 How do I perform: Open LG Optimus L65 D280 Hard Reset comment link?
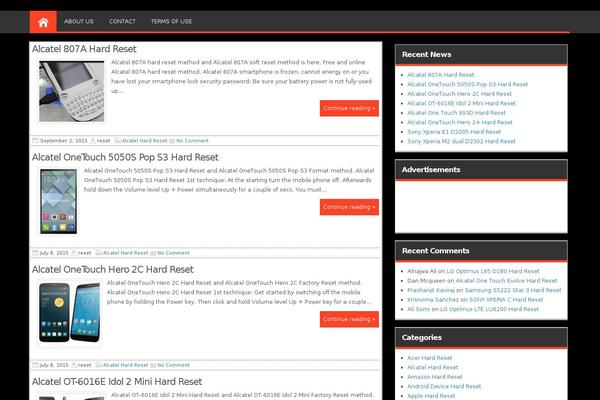click(493, 271)
